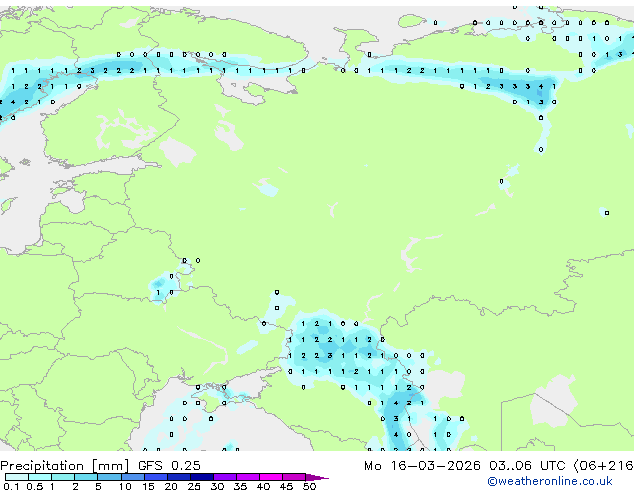Screen dimensions: 634x490
Task: Click the "10" legend scale label
Action: [125, 486]
